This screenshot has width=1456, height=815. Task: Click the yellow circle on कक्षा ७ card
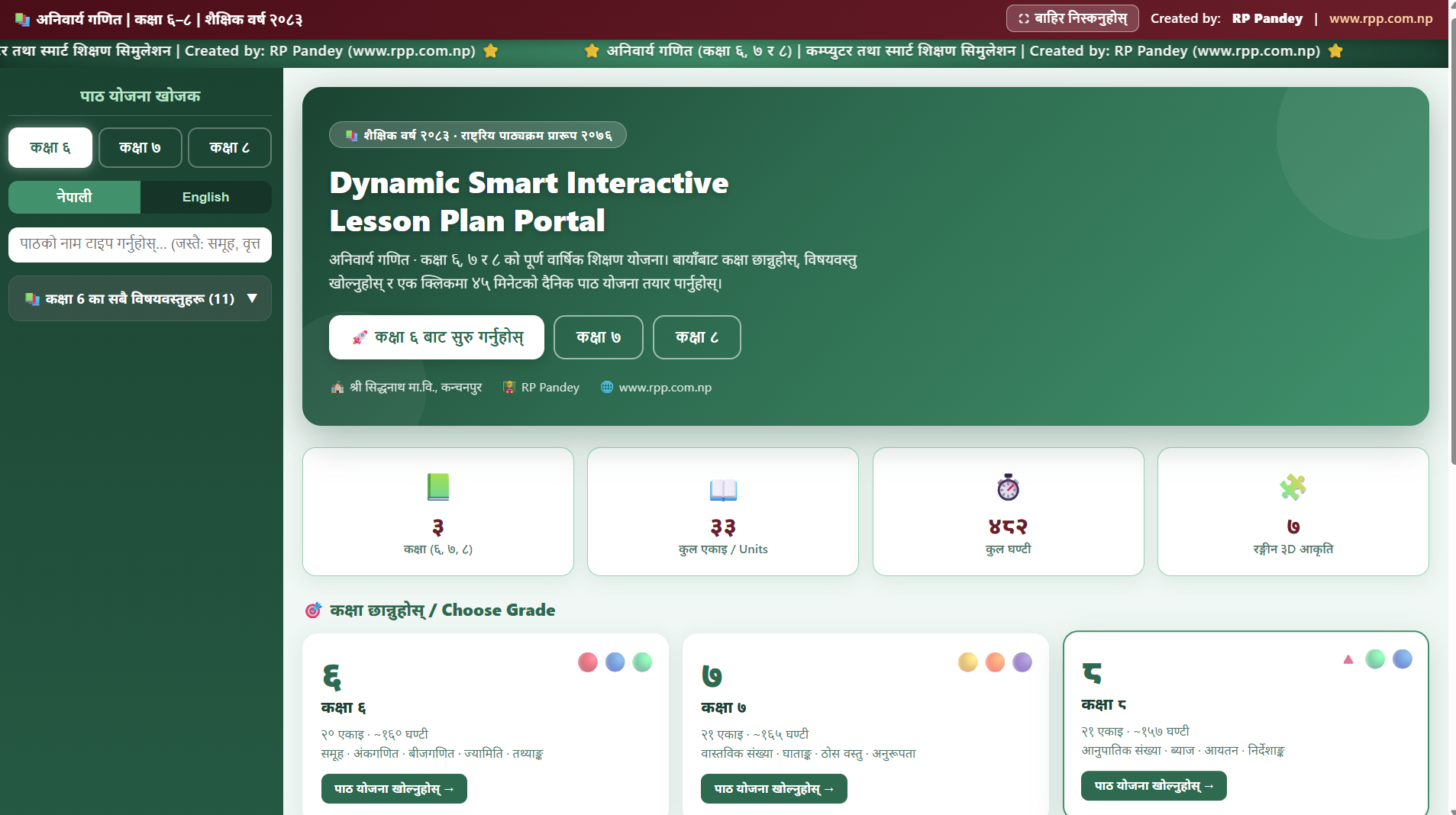(968, 662)
